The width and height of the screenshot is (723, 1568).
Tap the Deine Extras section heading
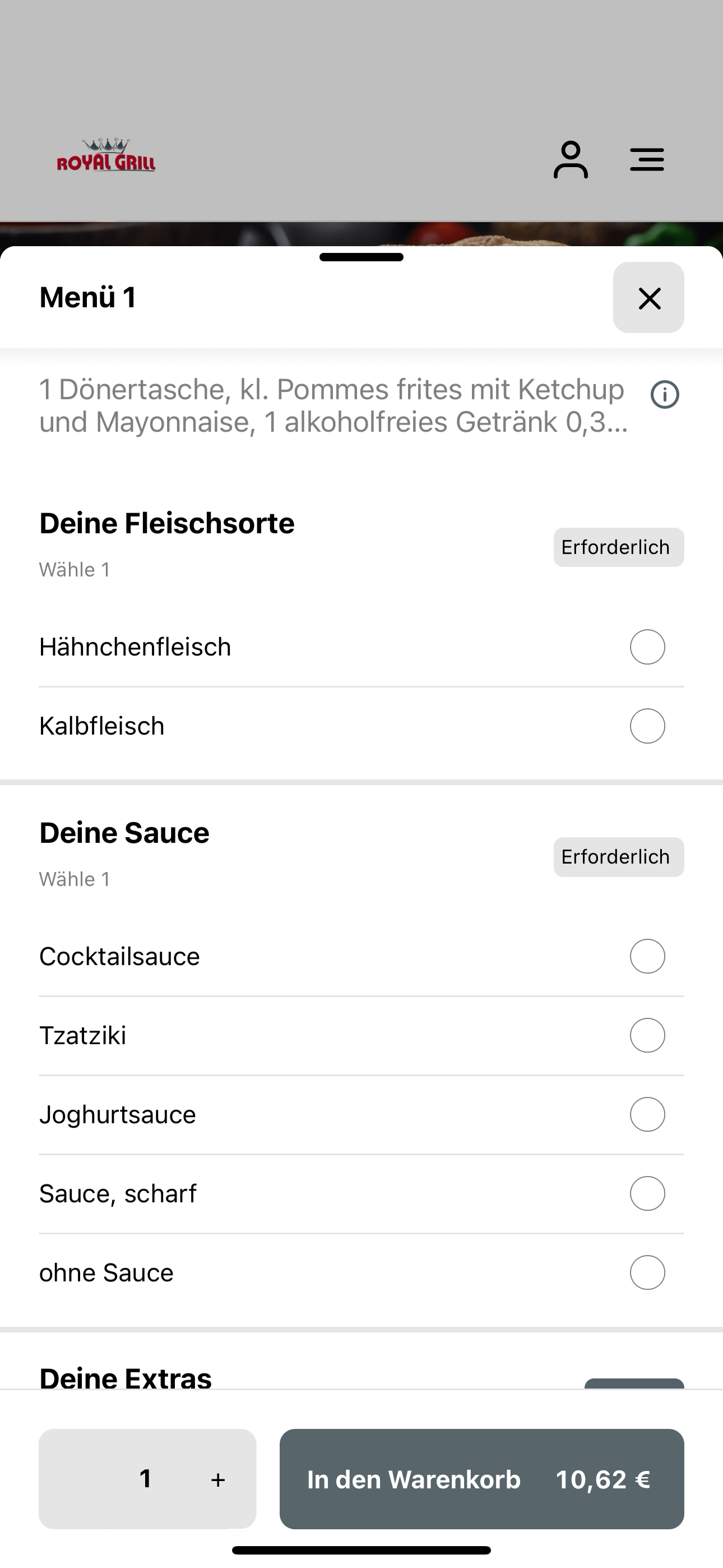(126, 1378)
